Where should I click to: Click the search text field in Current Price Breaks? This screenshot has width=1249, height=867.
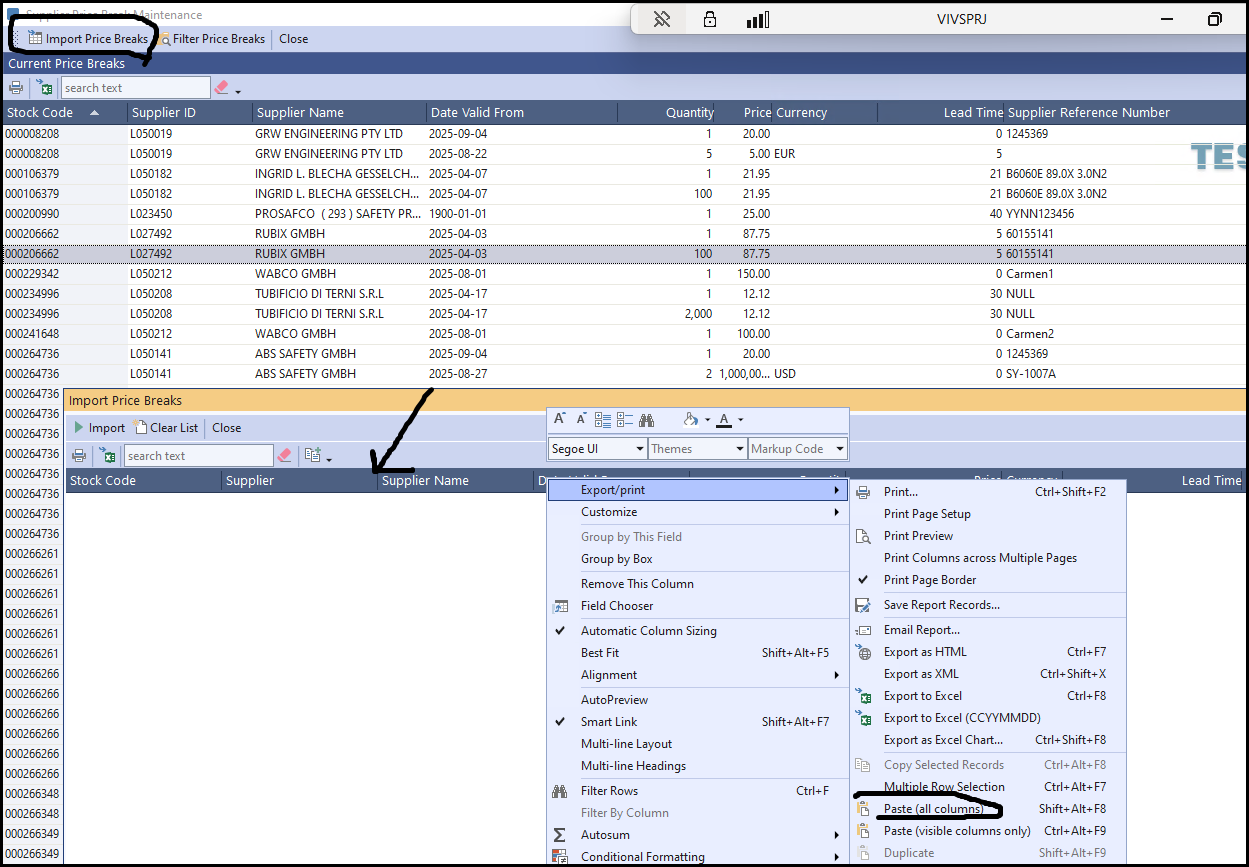[135, 88]
